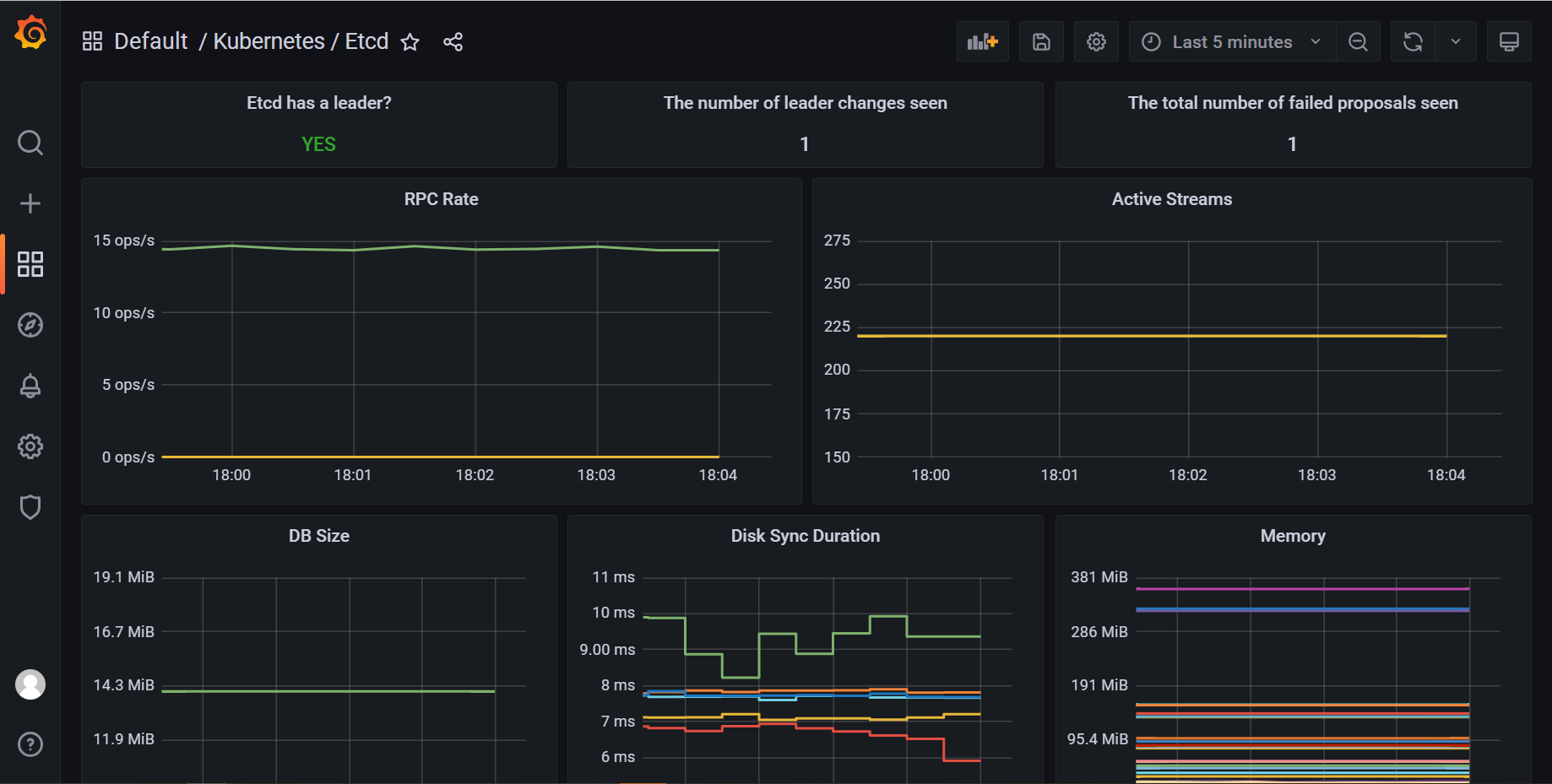Zoom out the time range
The image size is (1552, 784).
(1358, 42)
